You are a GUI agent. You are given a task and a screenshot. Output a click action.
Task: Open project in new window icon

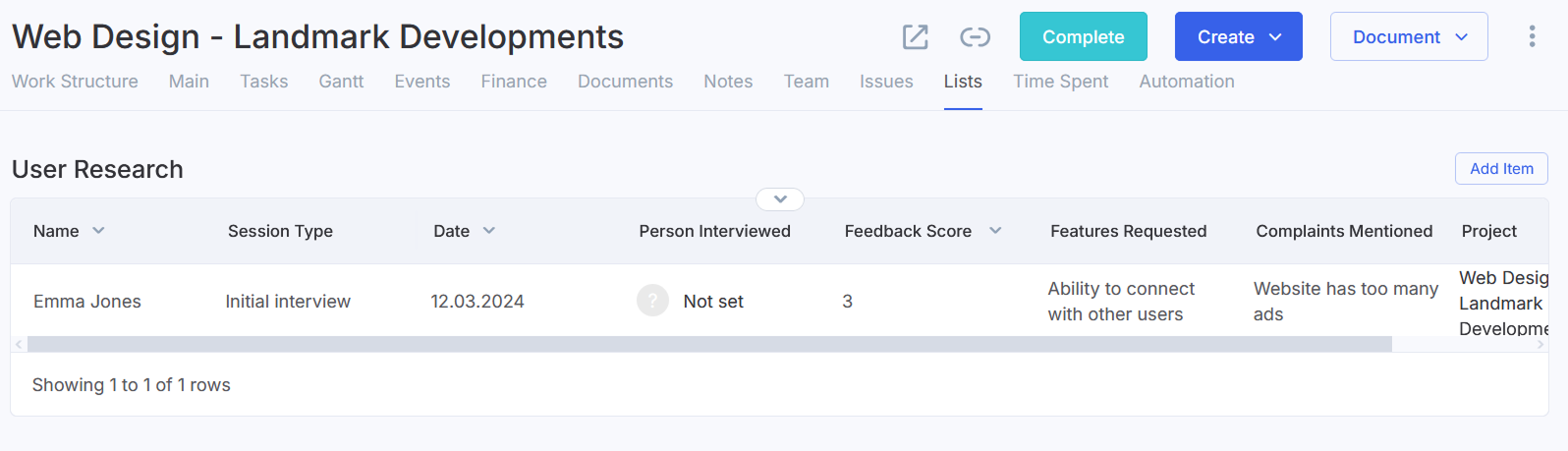915,37
